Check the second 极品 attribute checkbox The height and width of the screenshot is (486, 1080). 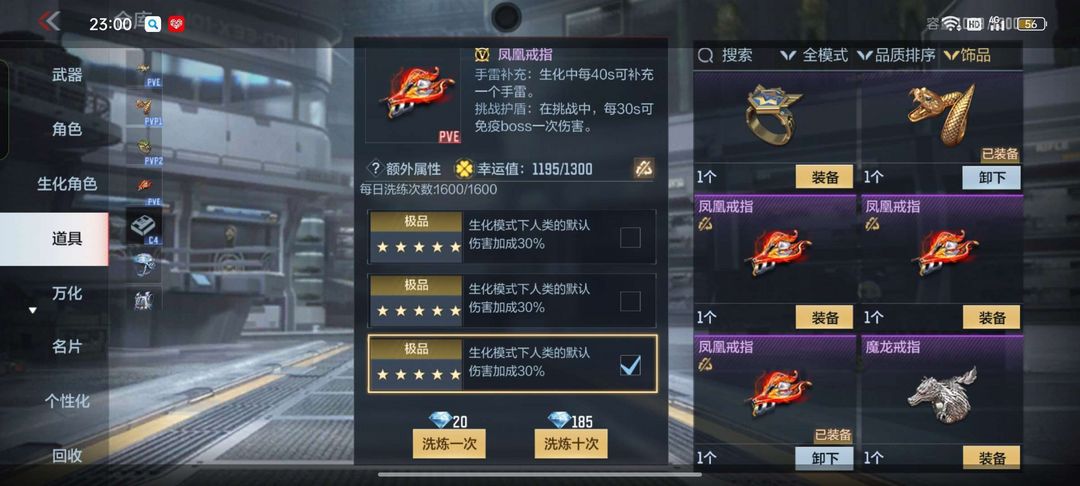click(x=630, y=302)
